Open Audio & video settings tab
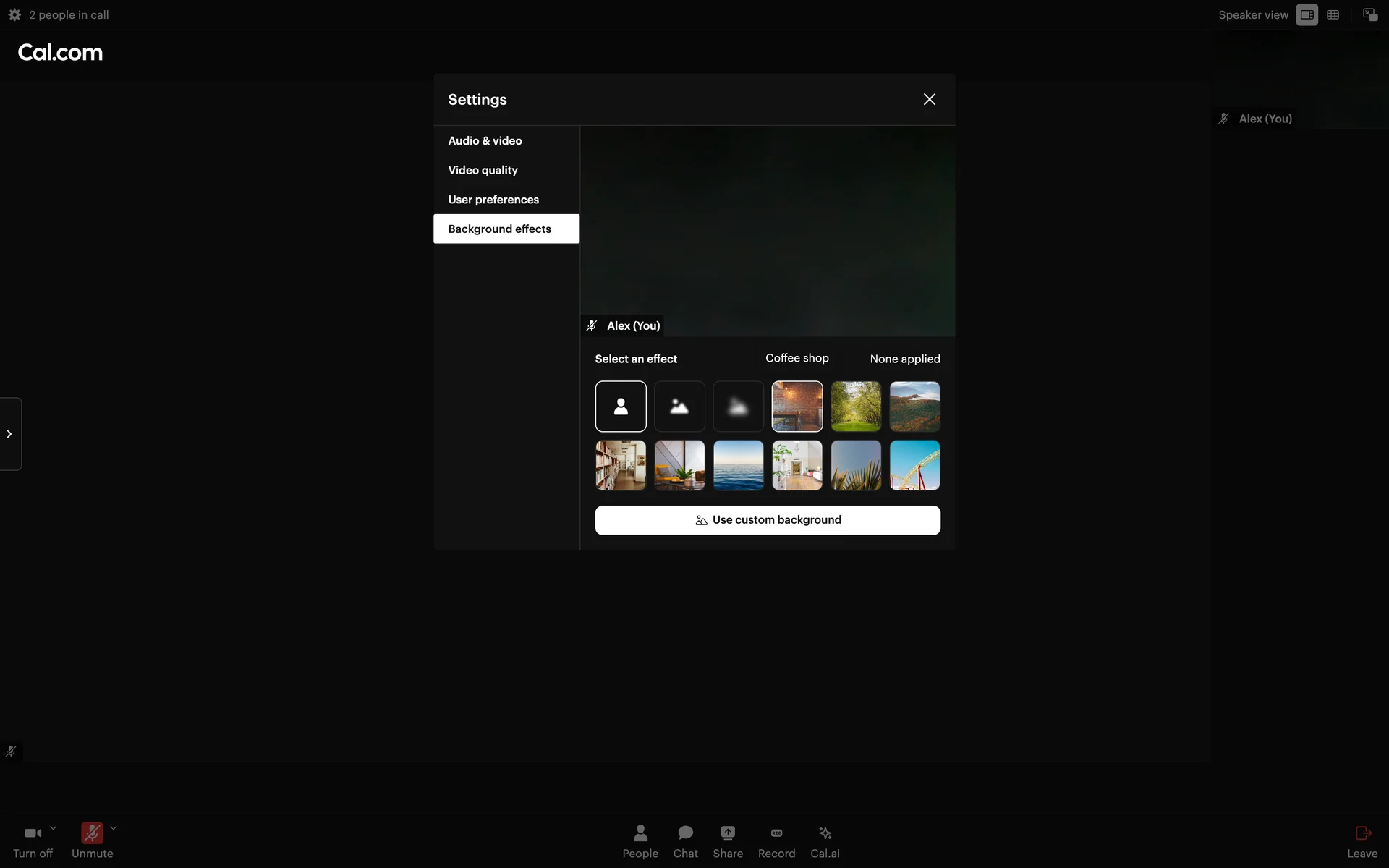This screenshot has height=868, width=1389. coord(485,141)
